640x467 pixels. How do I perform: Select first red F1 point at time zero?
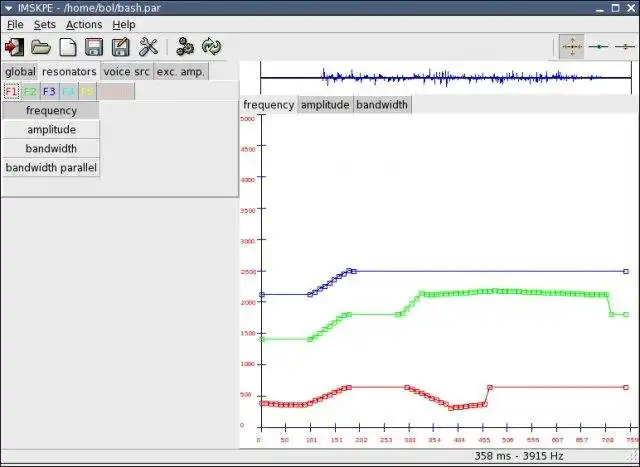pyautogui.click(x=262, y=403)
